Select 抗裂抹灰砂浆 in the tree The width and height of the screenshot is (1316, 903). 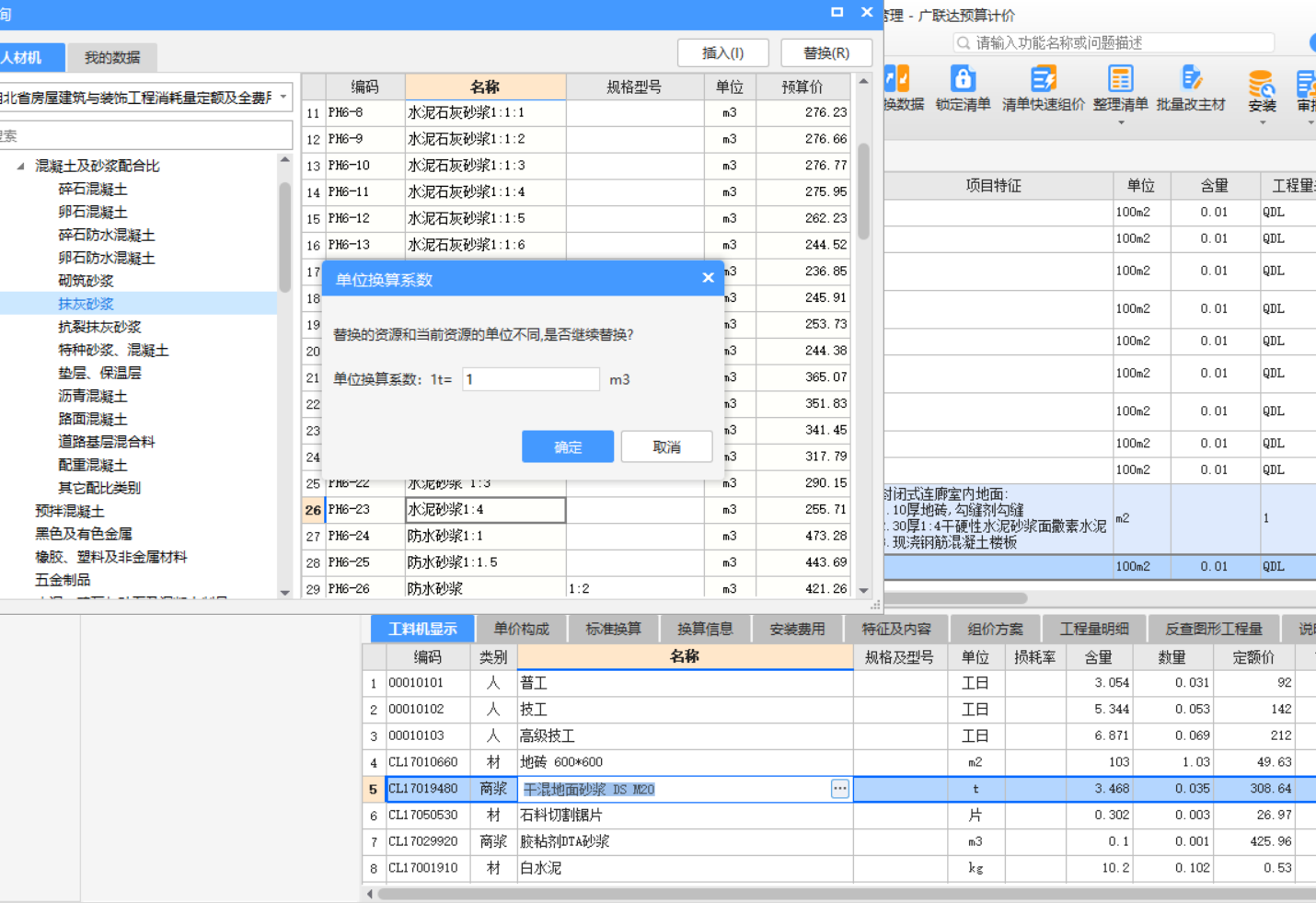click(99, 327)
